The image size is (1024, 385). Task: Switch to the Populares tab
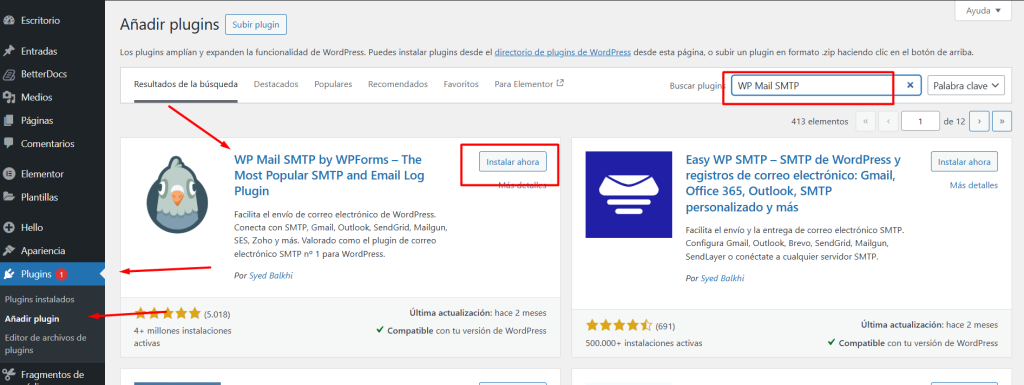click(x=333, y=84)
